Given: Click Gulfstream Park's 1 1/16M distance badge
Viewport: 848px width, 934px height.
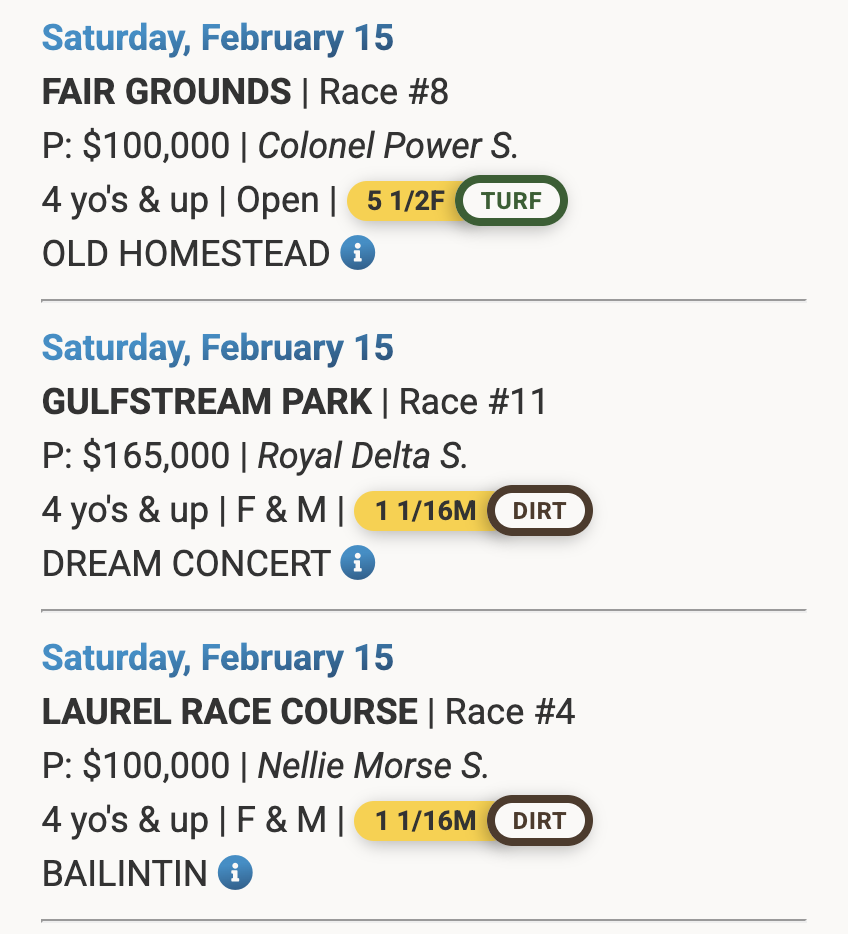Looking at the screenshot, I should tap(425, 511).
